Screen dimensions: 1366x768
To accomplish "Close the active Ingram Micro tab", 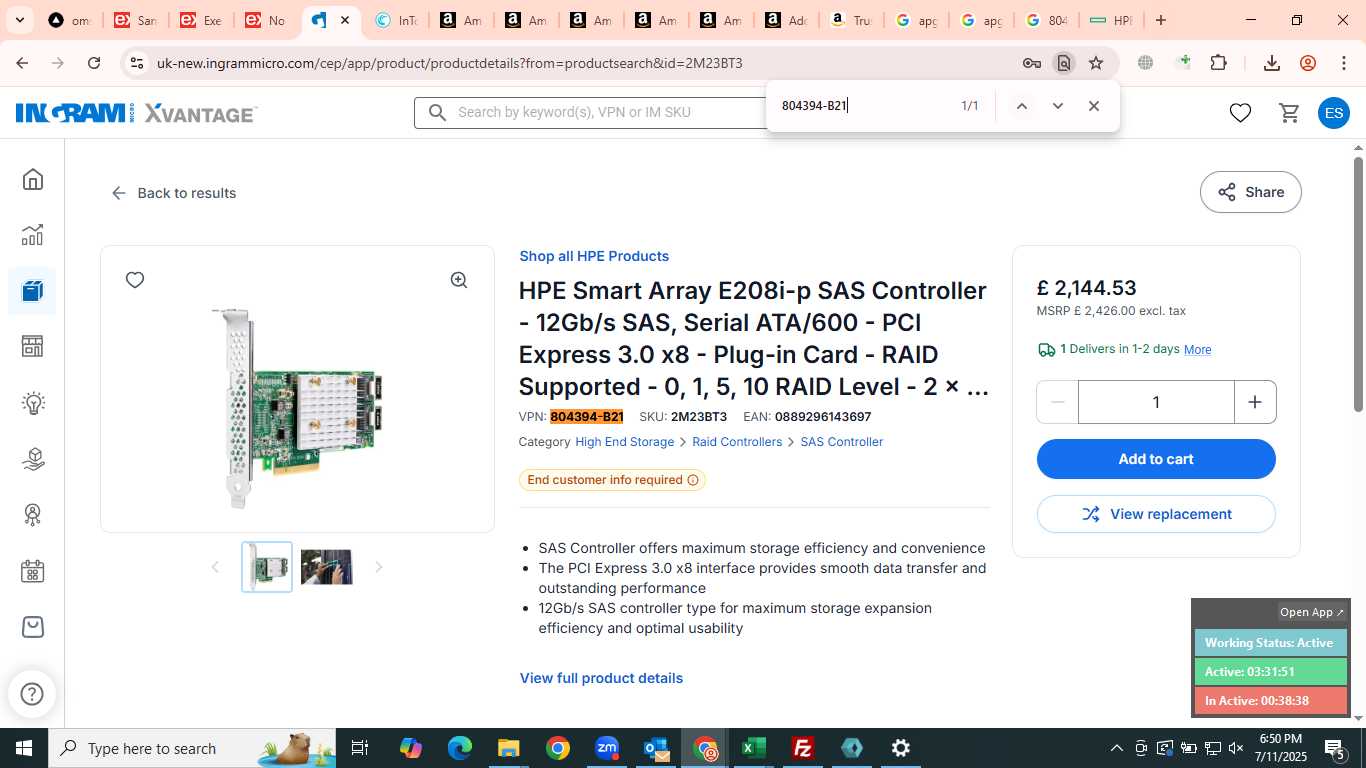I will point(345,20).
